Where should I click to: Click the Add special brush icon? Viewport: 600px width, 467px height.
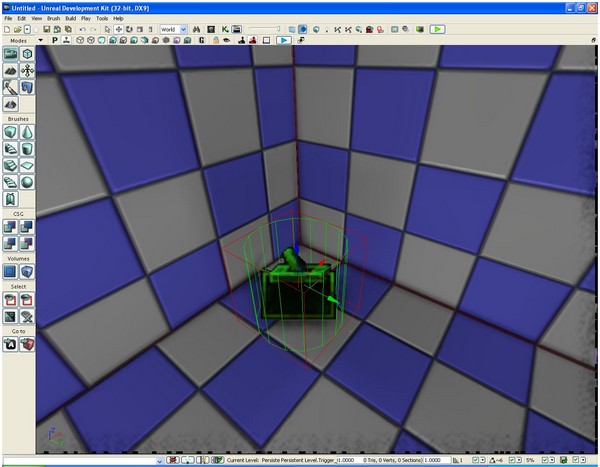[10, 272]
